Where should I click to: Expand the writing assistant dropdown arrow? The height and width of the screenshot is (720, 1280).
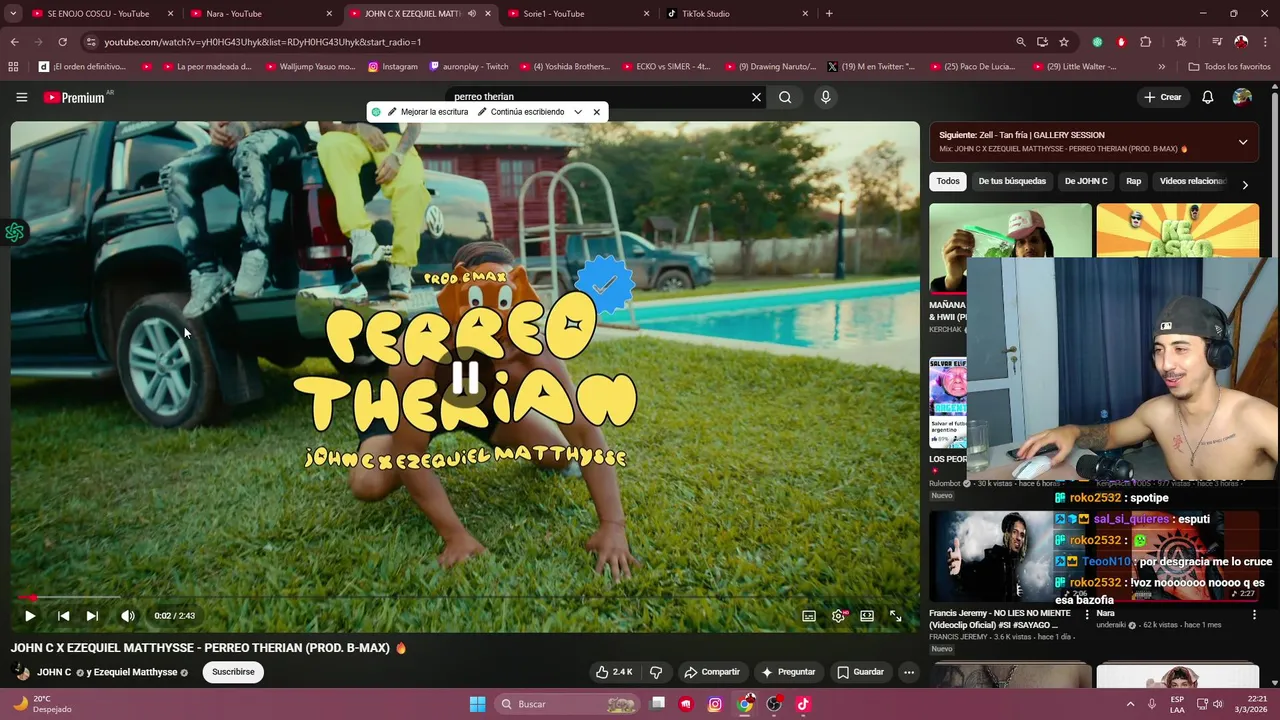(x=578, y=112)
